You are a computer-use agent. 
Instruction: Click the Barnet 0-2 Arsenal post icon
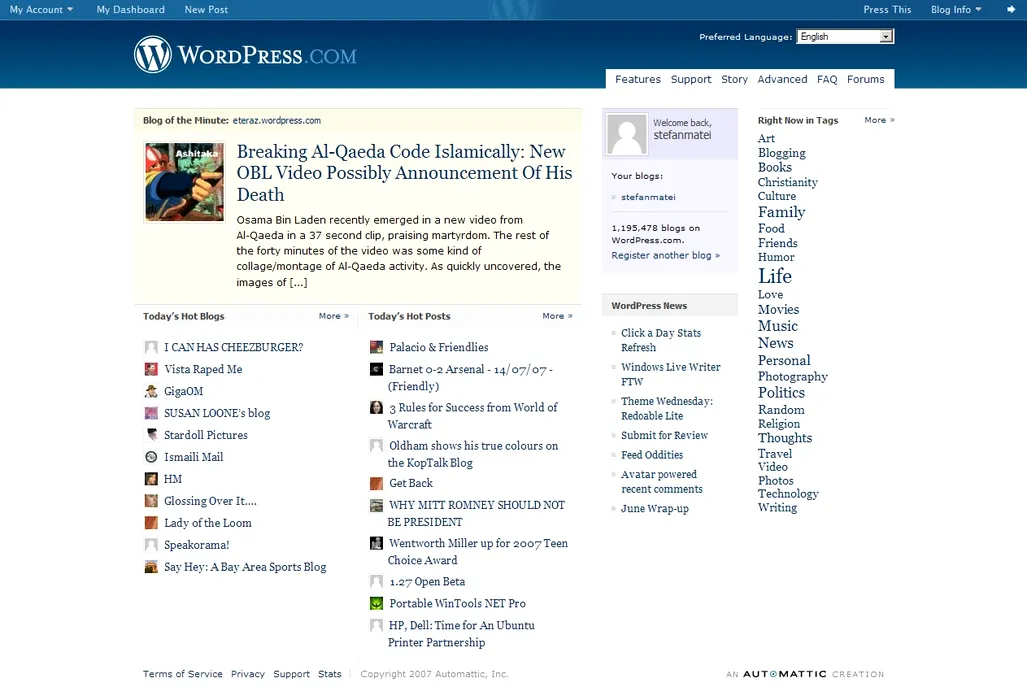click(x=377, y=369)
